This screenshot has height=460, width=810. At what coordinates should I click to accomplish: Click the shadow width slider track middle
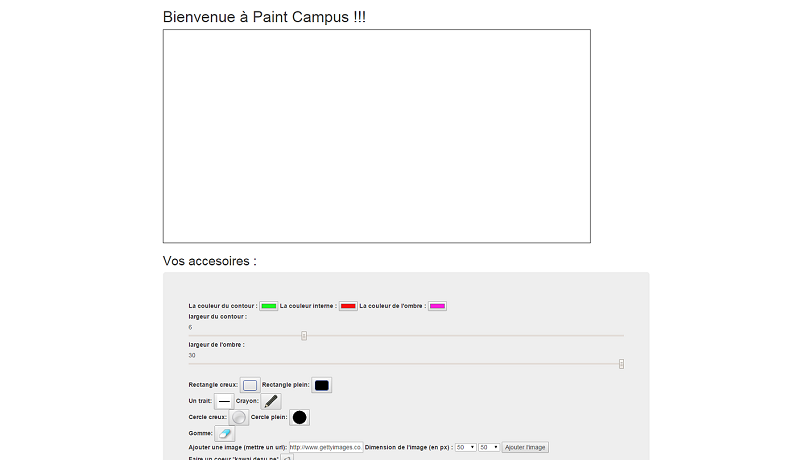[x=406, y=364]
